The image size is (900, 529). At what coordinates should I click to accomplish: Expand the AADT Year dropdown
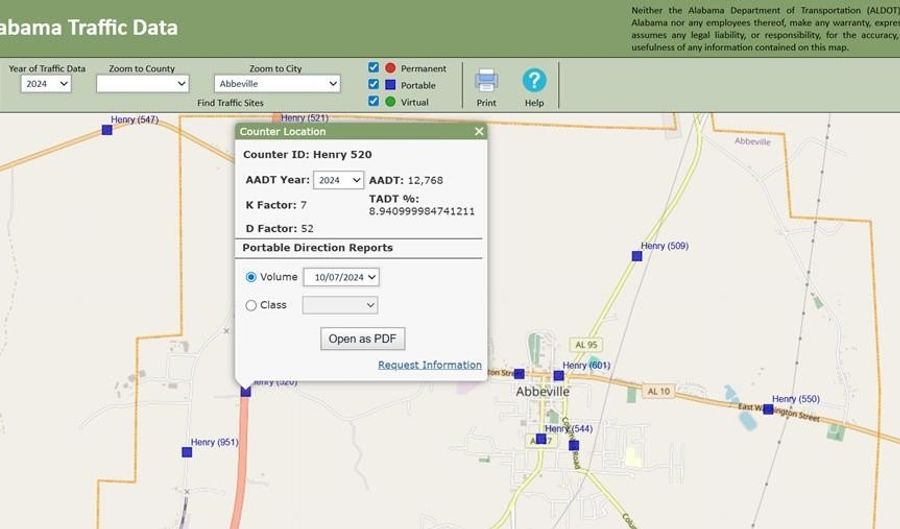338,180
